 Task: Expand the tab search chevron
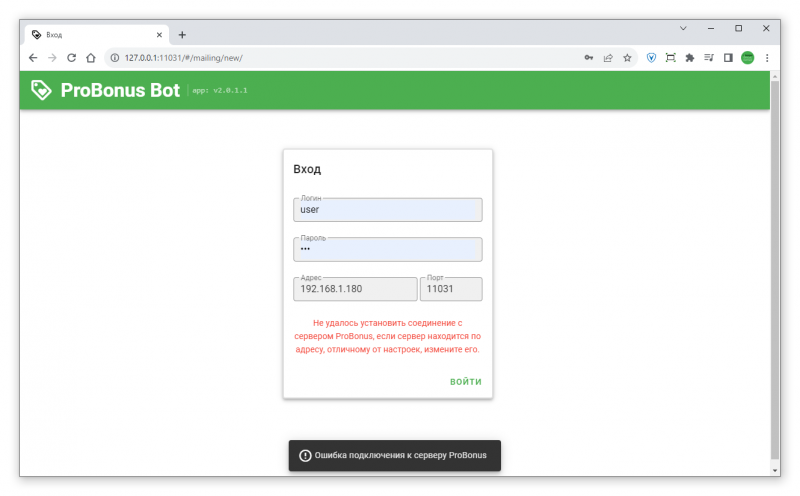tap(683, 29)
